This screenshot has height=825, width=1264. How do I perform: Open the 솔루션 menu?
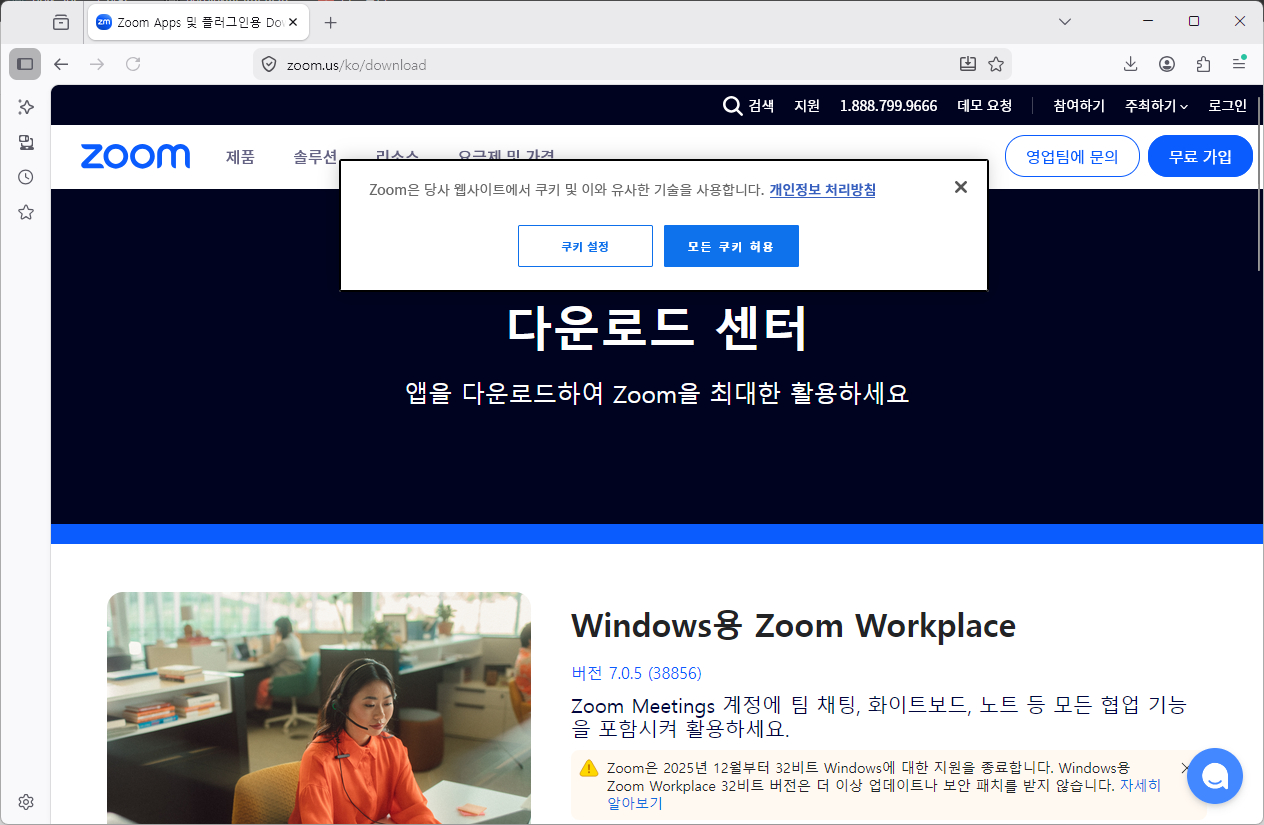pyautogui.click(x=315, y=157)
